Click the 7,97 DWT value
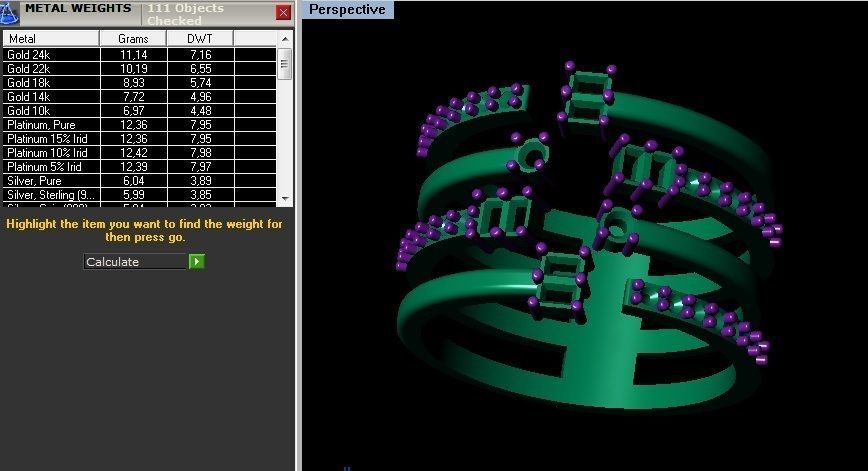The image size is (868, 471). (x=200, y=167)
